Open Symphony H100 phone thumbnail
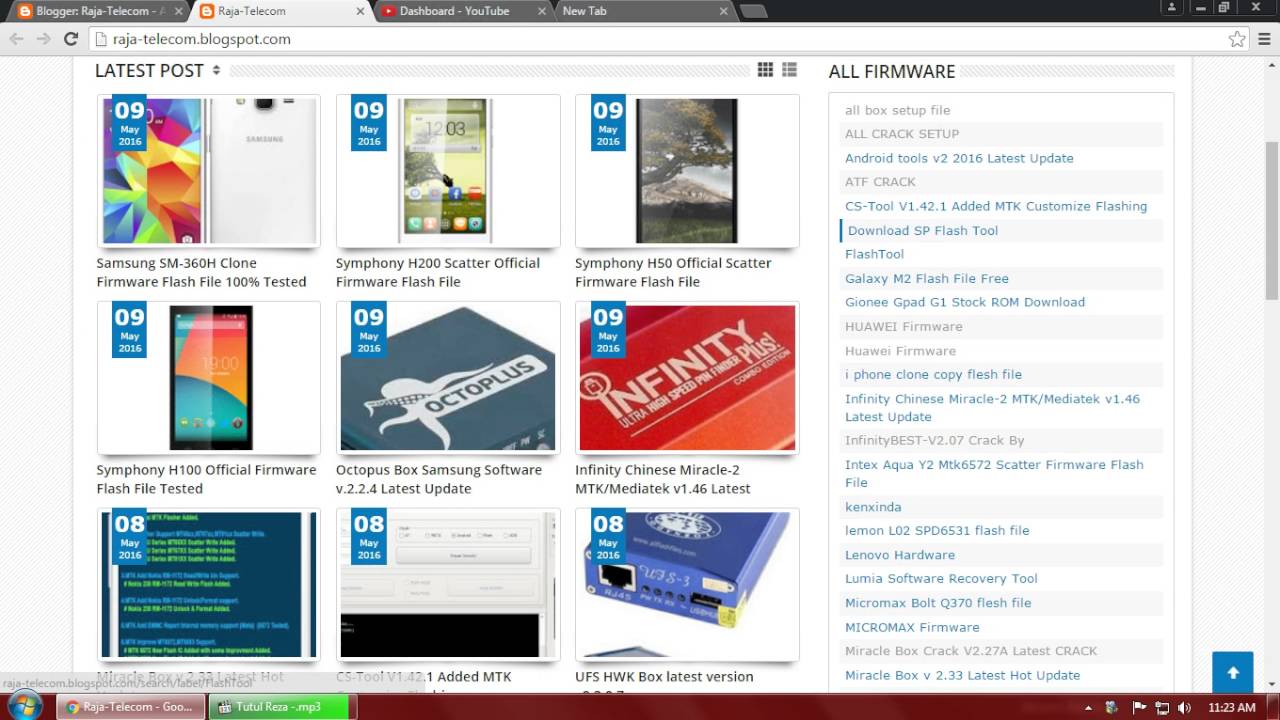This screenshot has width=1280, height=720. click(x=209, y=377)
